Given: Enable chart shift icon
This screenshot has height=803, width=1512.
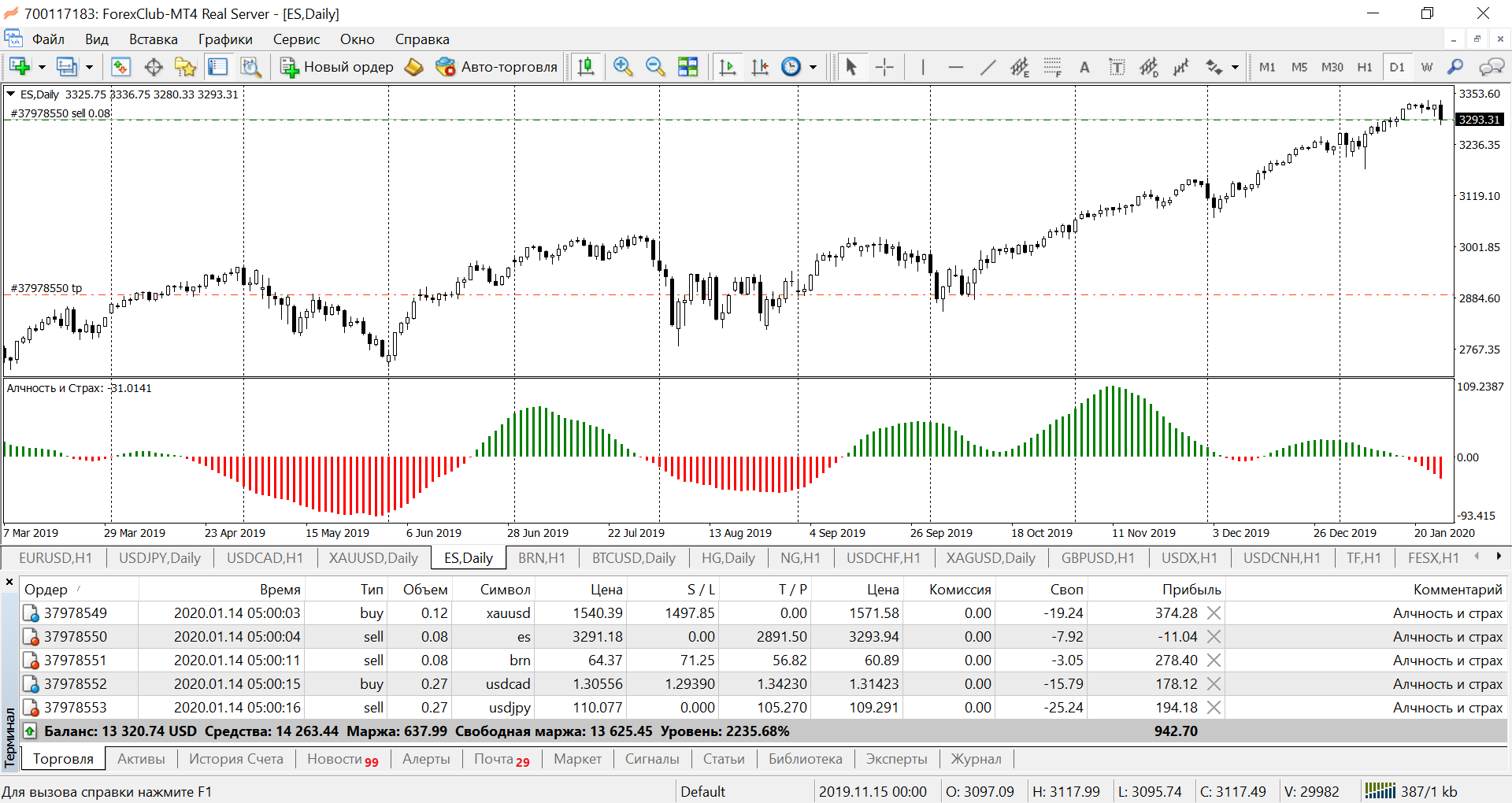Looking at the screenshot, I should pyautogui.click(x=760, y=67).
